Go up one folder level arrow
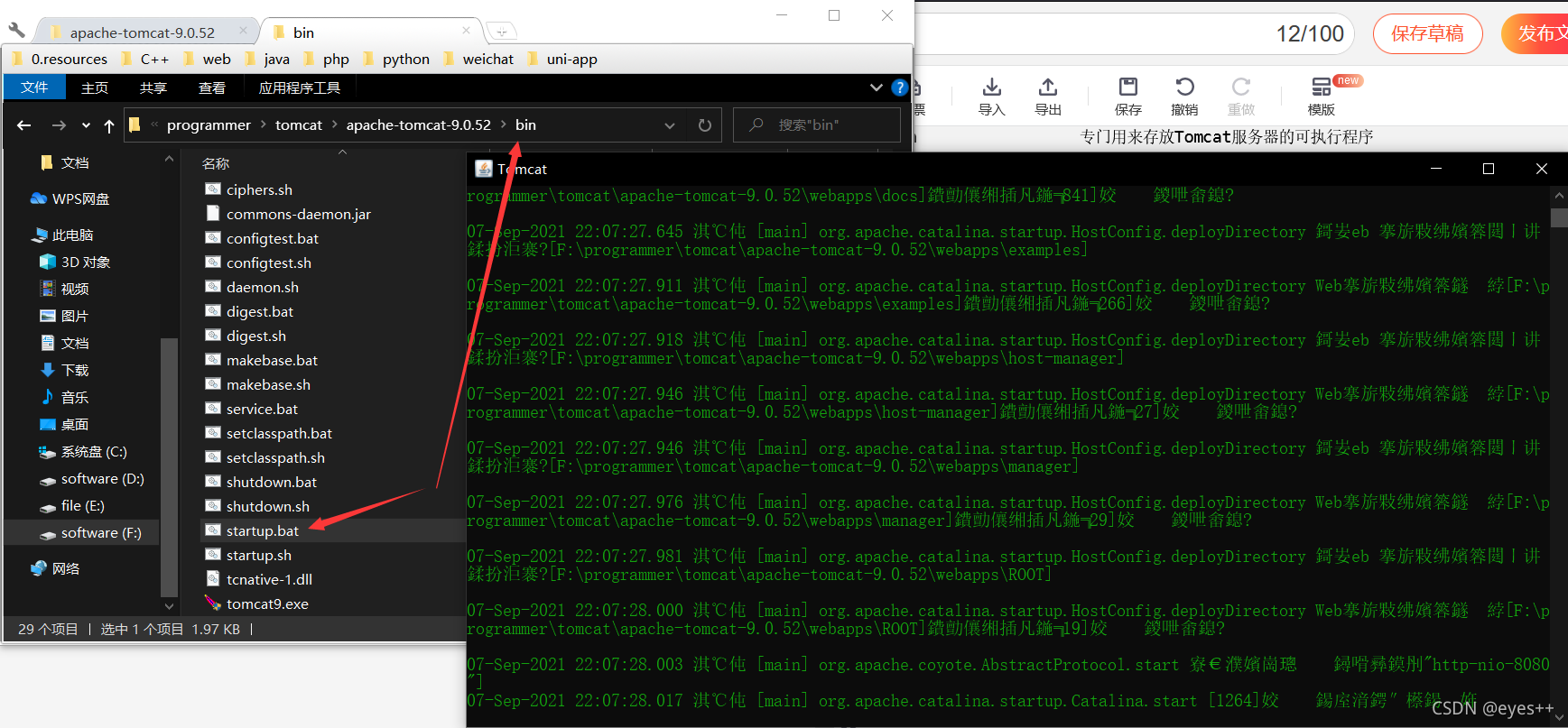 coord(109,125)
